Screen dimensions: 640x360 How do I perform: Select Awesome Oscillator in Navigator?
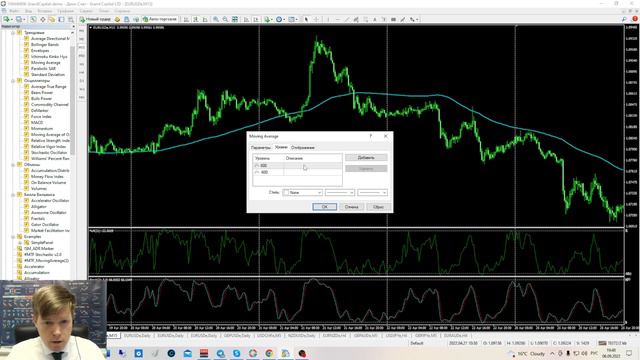pos(49,213)
